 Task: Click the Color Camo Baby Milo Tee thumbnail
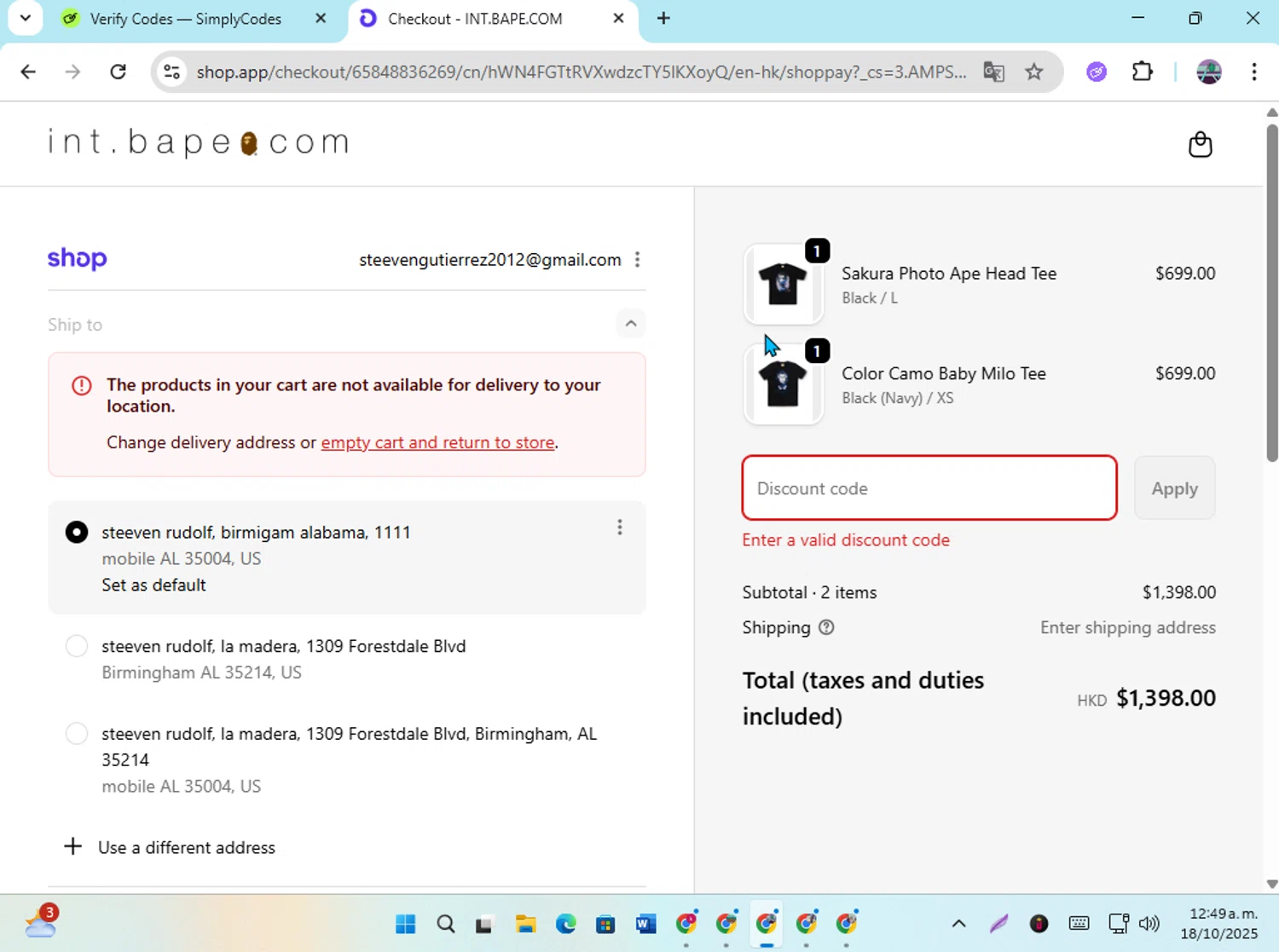[x=783, y=384]
